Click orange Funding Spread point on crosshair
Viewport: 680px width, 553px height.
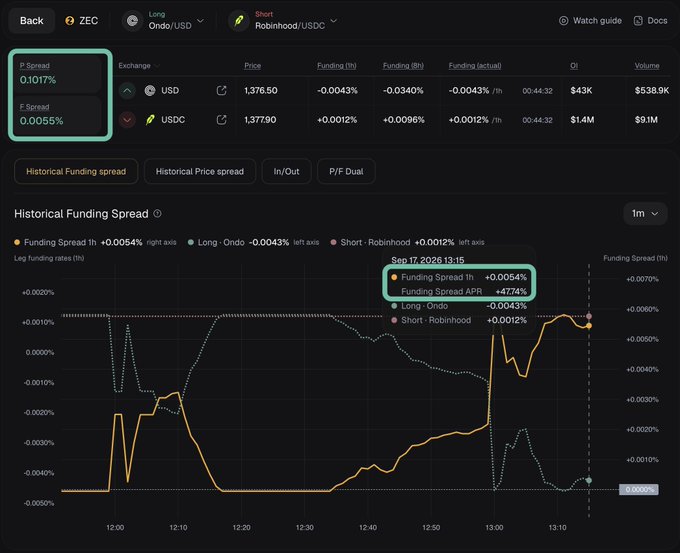coord(588,326)
